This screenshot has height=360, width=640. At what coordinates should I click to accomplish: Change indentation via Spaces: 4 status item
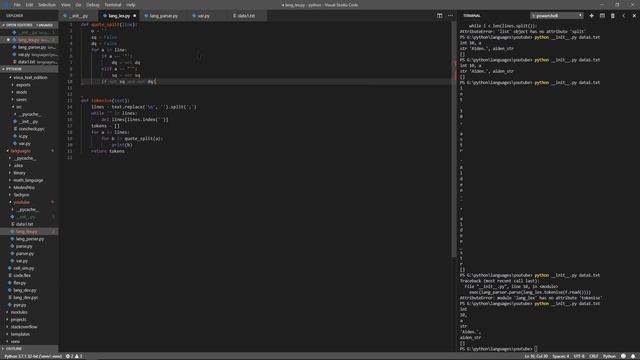coord(561,356)
